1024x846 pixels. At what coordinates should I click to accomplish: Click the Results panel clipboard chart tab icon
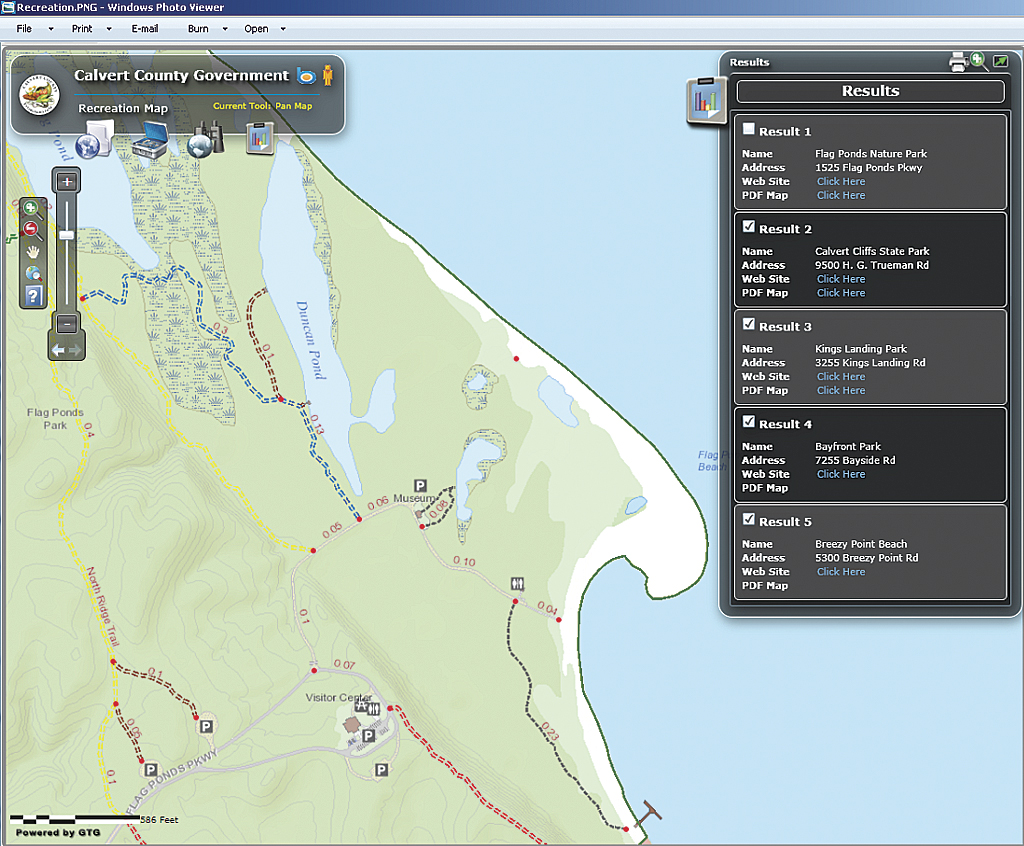pyautogui.click(x=706, y=100)
